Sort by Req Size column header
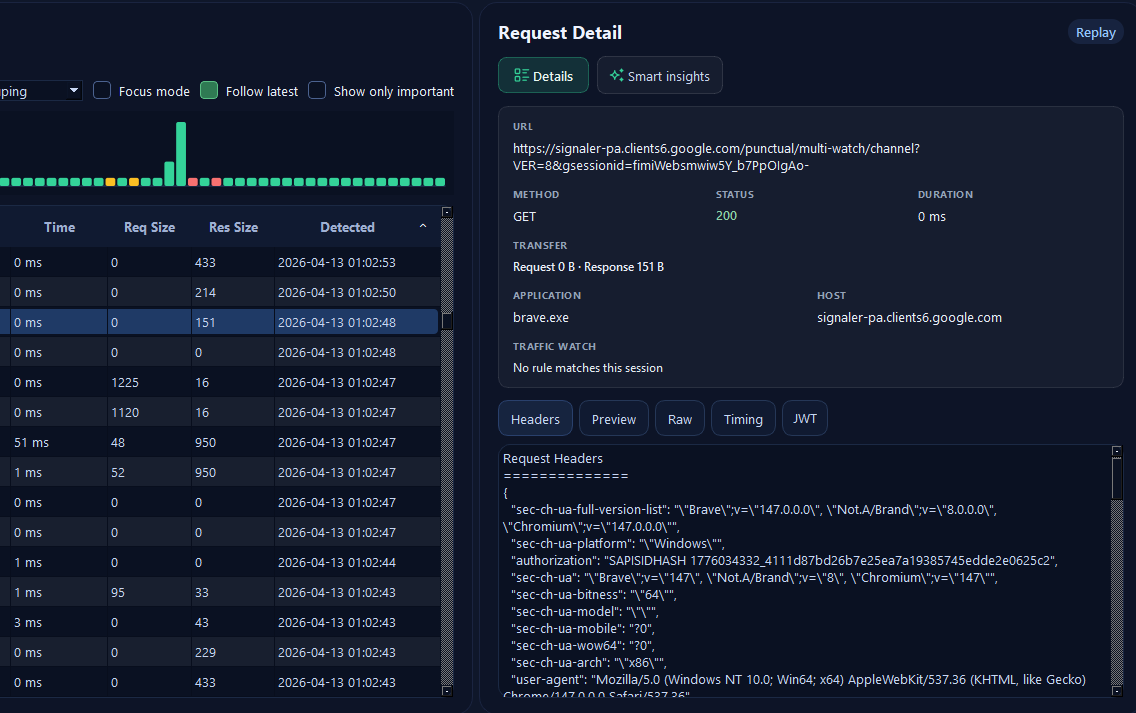 [149, 227]
